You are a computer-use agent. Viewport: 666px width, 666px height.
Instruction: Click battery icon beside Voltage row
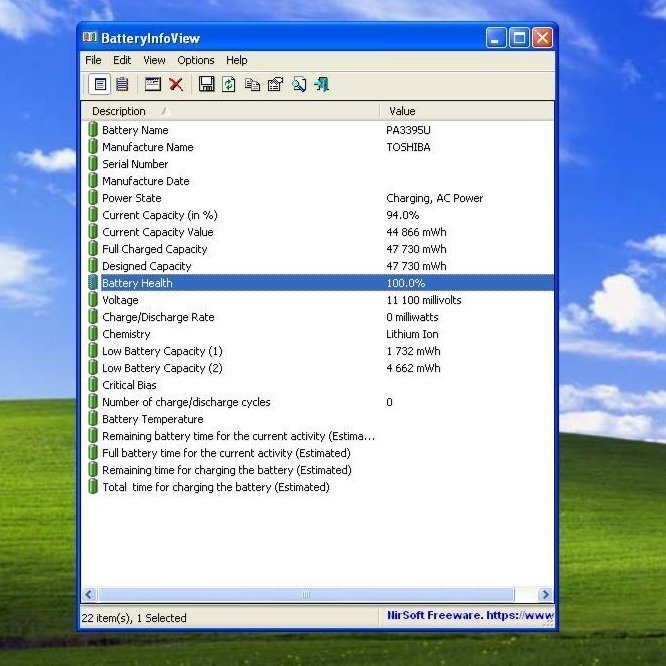click(93, 299)
